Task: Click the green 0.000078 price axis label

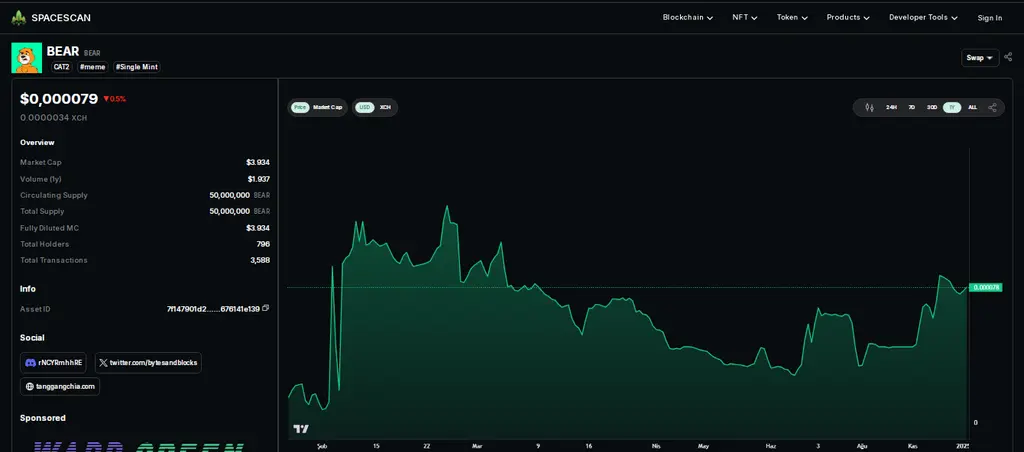Action: pyautogui.click(x=985, y=287)
